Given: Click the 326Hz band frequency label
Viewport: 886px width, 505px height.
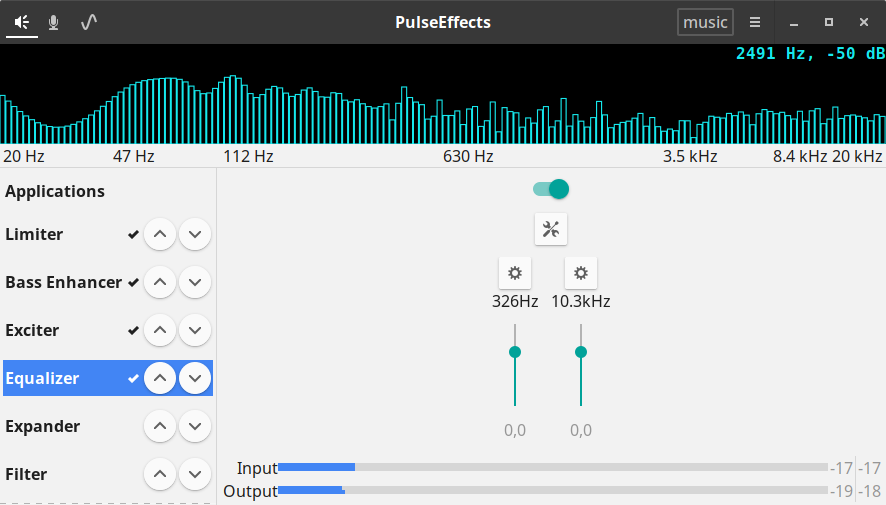Looking at the screenshot, I should point(515,301).
